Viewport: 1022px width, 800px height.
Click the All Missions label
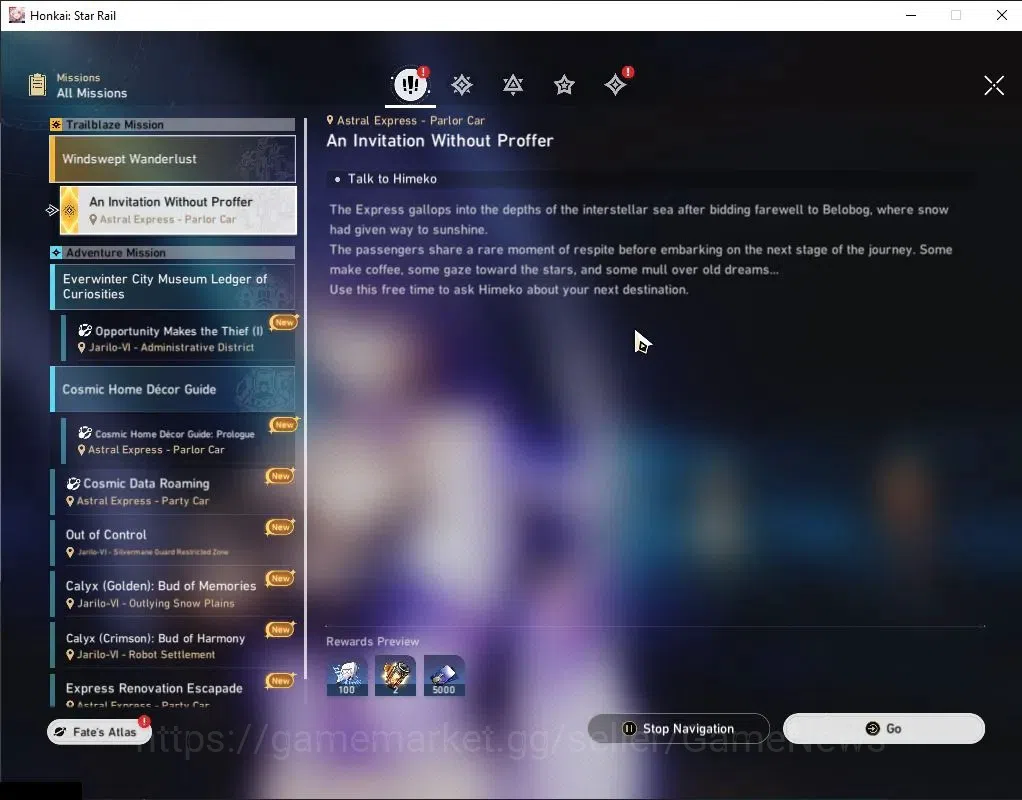tap(92, 93)
